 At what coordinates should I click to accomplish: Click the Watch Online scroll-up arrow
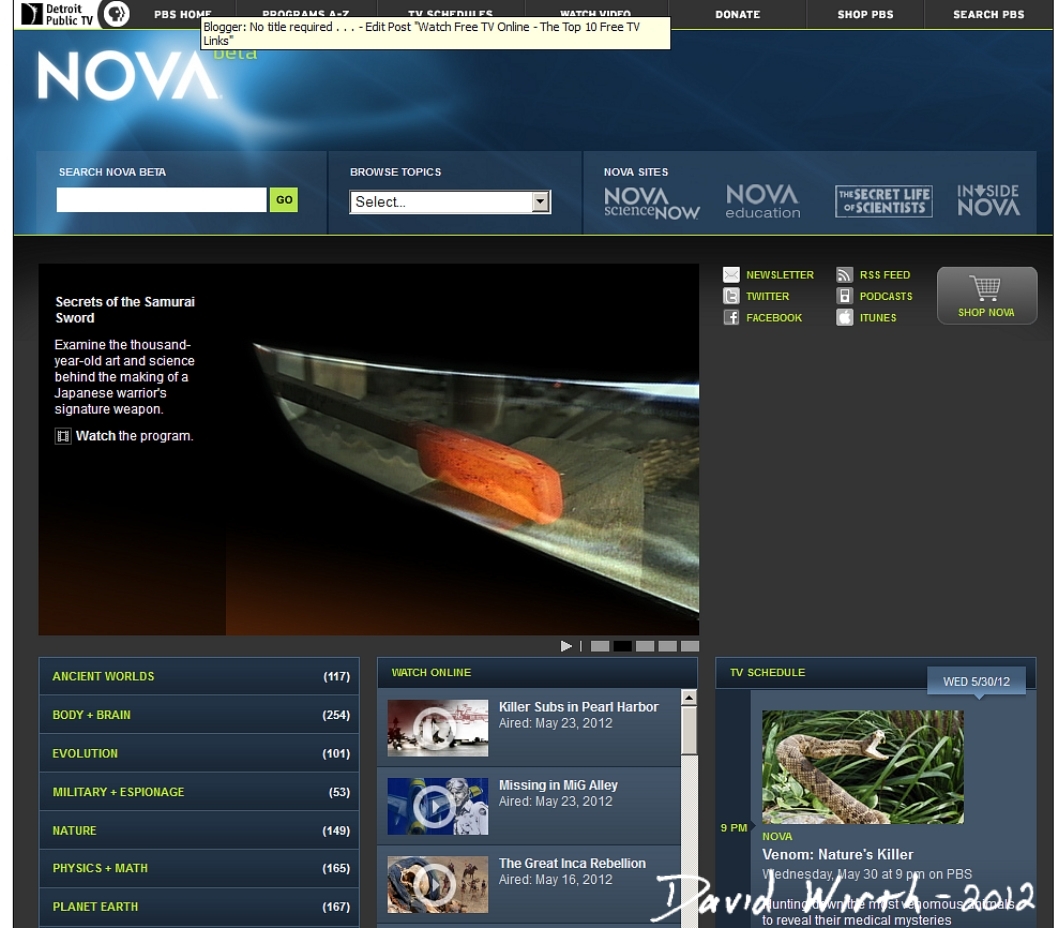(x=688, y=697)
